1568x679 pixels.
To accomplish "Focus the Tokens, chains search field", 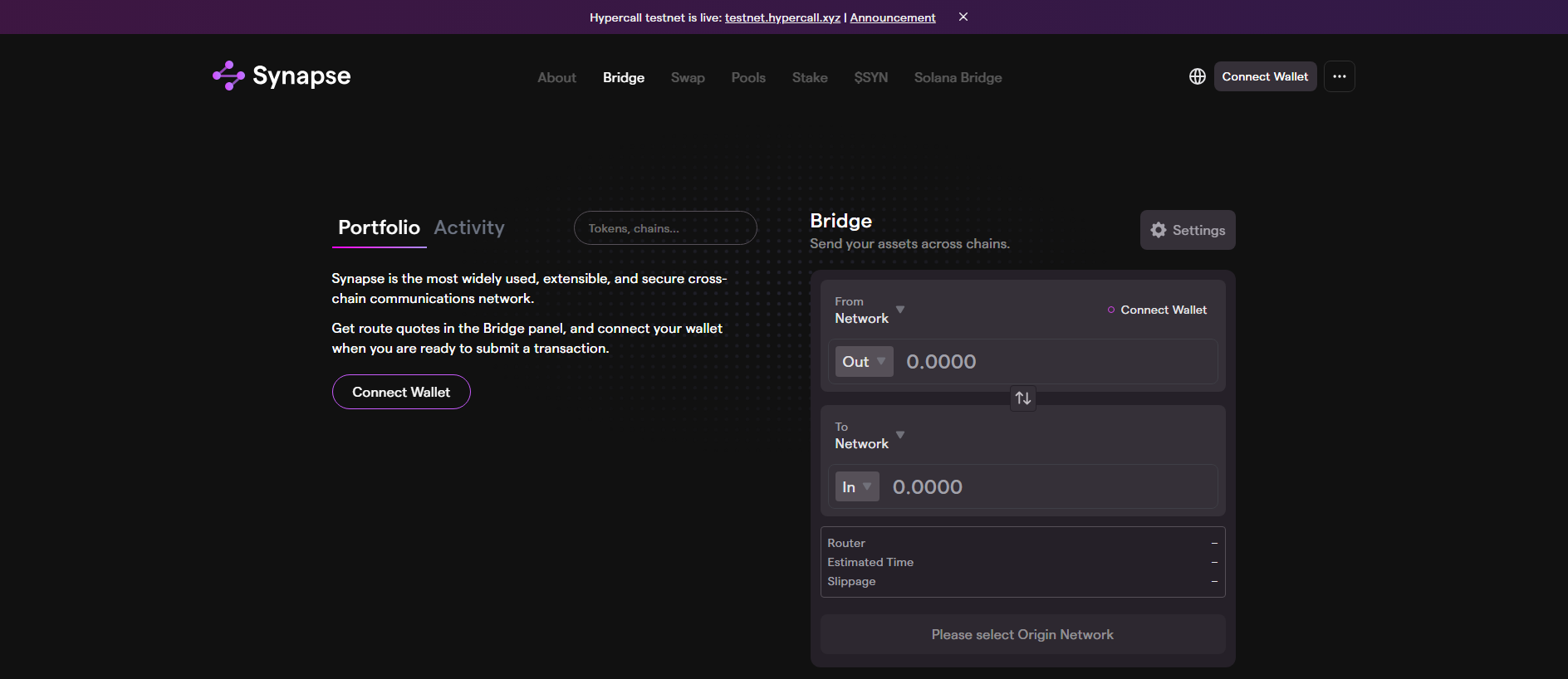I will tap(665, 228).
